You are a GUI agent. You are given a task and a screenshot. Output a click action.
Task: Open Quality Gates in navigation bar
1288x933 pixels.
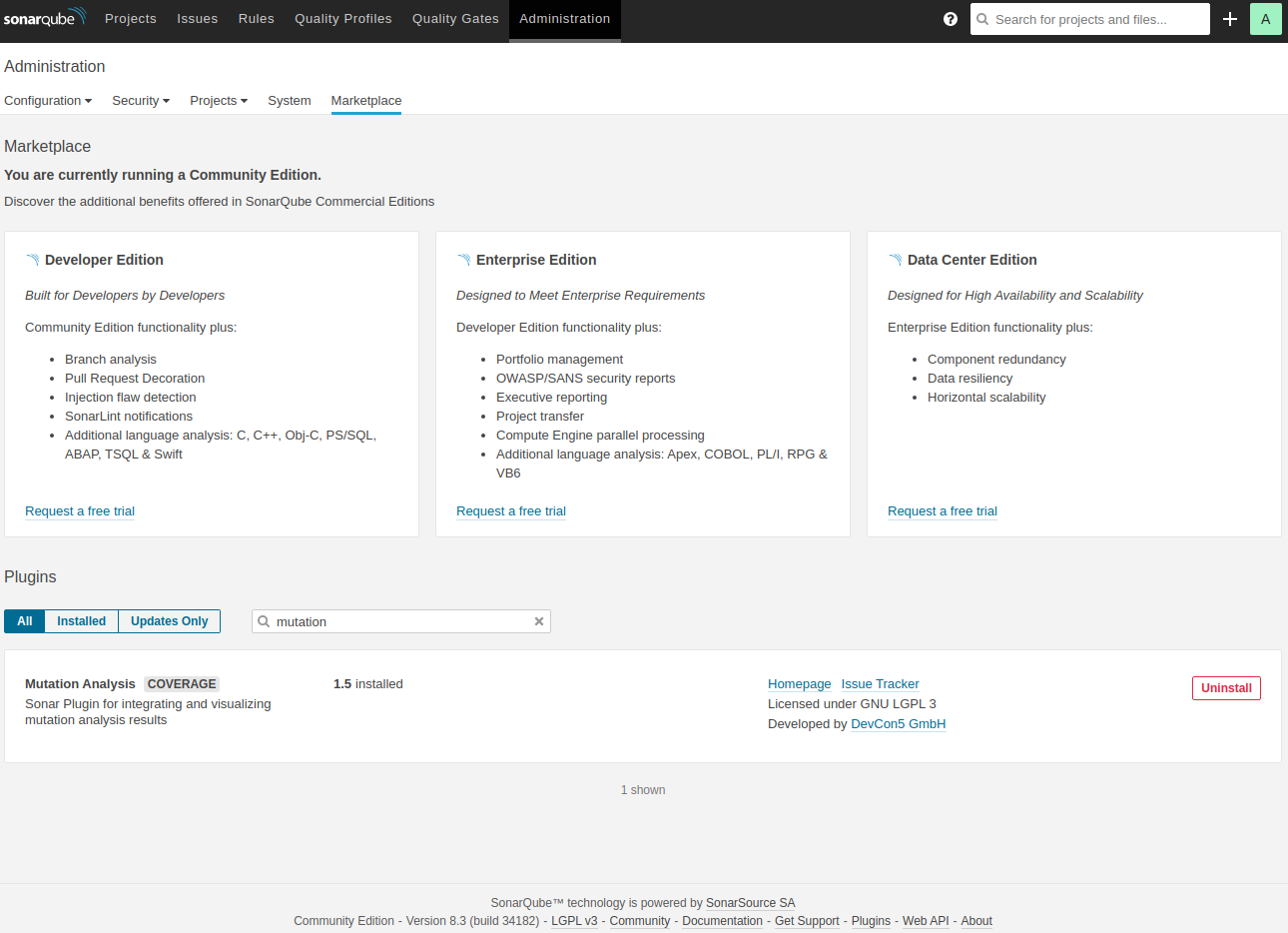coord(455,19)
